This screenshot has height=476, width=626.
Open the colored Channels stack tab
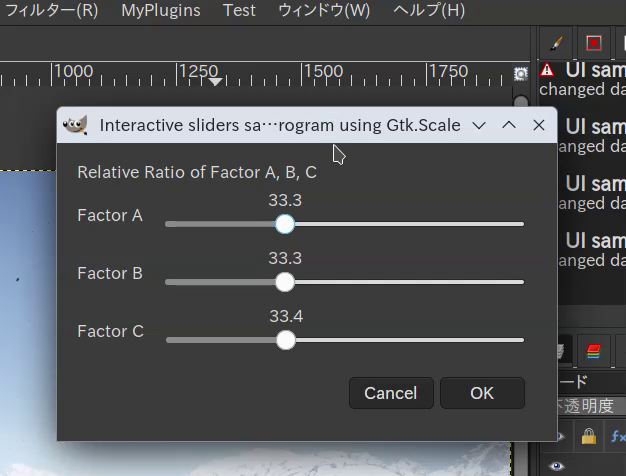click(594, 351)
